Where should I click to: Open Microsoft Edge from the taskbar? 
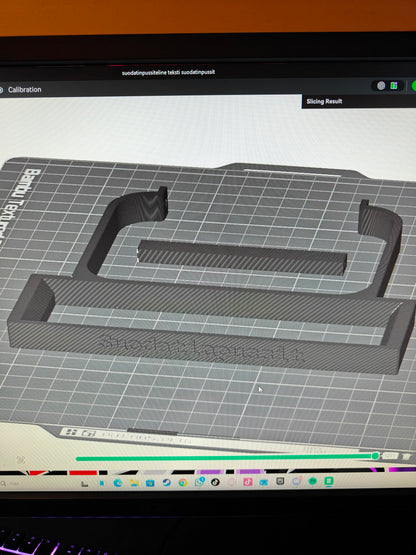(x=118, y=483)
